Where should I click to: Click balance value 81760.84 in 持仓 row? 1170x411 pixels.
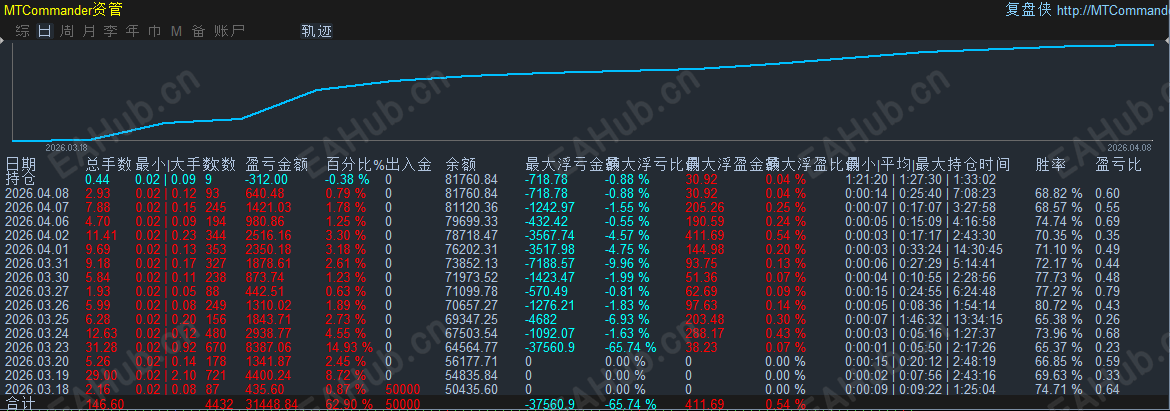(x=471, y=179)
